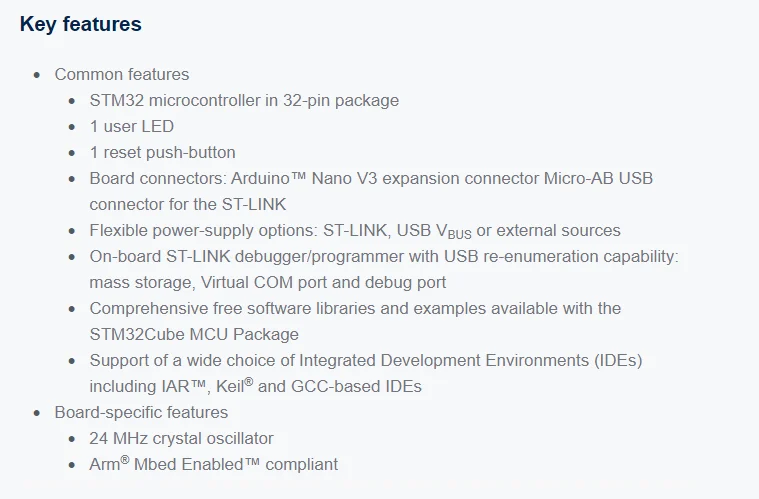Click the connector for the ST-LINK text
This screenshot has width=759, height=499.
tap(188, 204)
